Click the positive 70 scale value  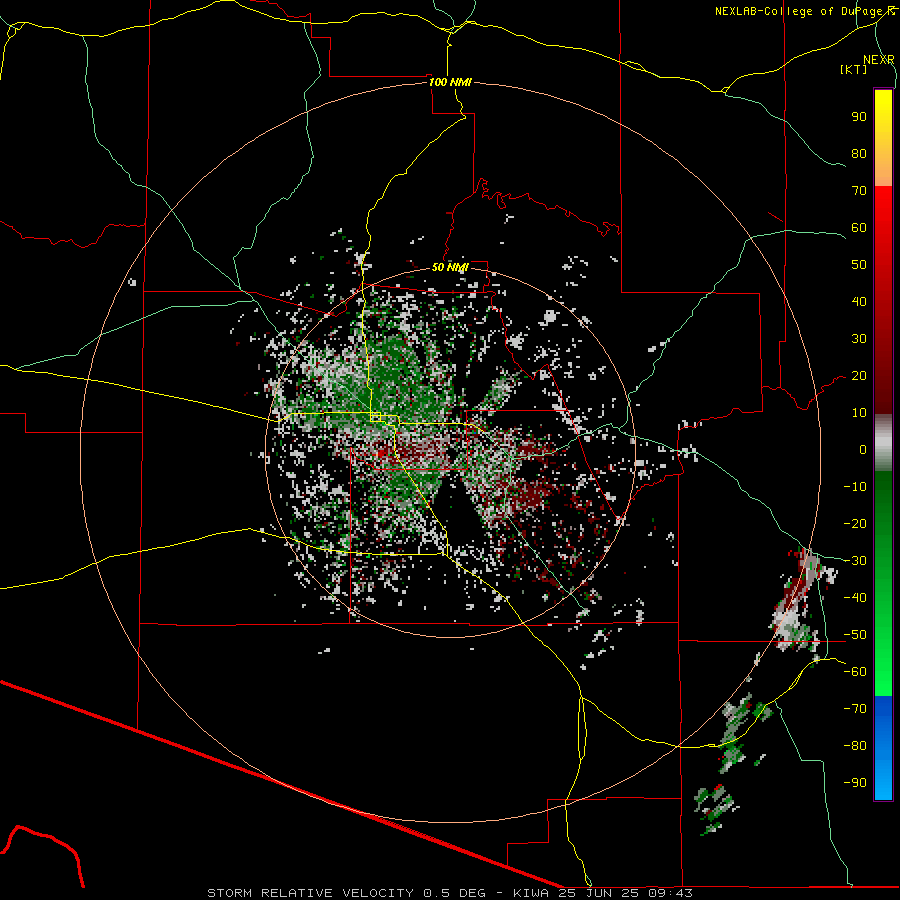pyautogui.click(x=859, y=191)
